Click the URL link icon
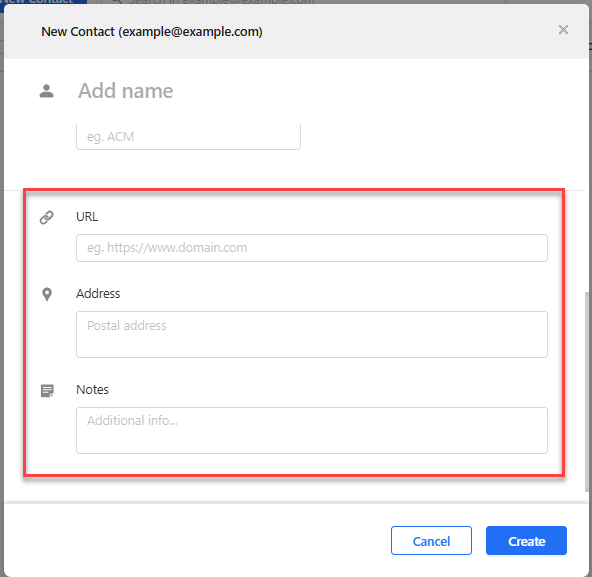Viewport: 592px width, 577px height. pos(47,217)
